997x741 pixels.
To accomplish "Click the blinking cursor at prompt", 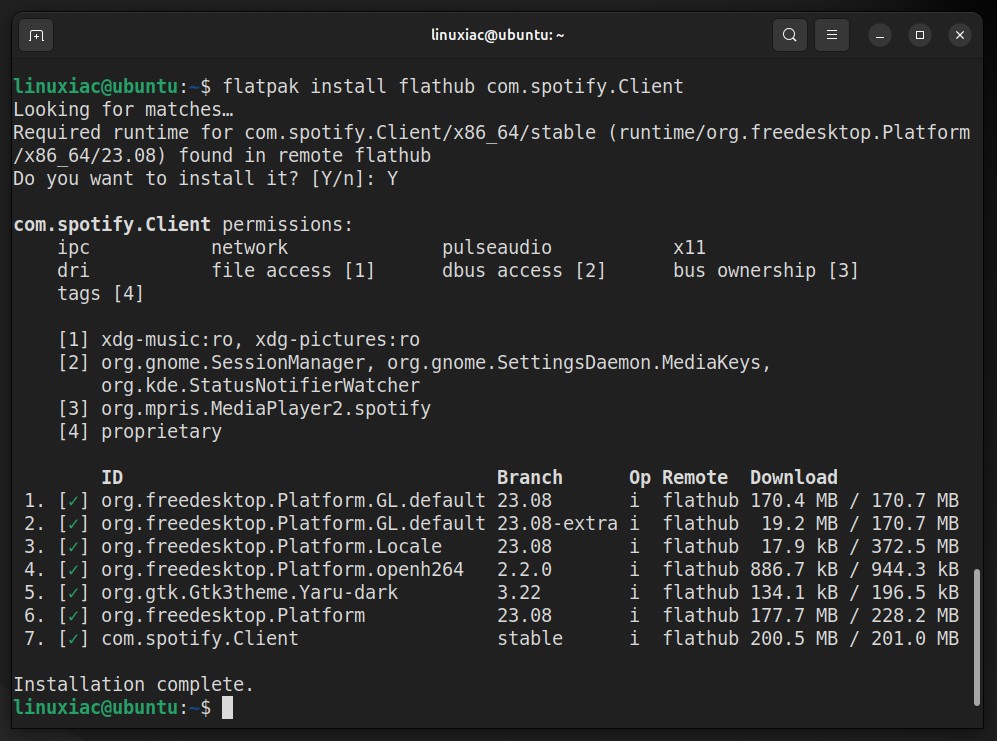I will point(228,707).
